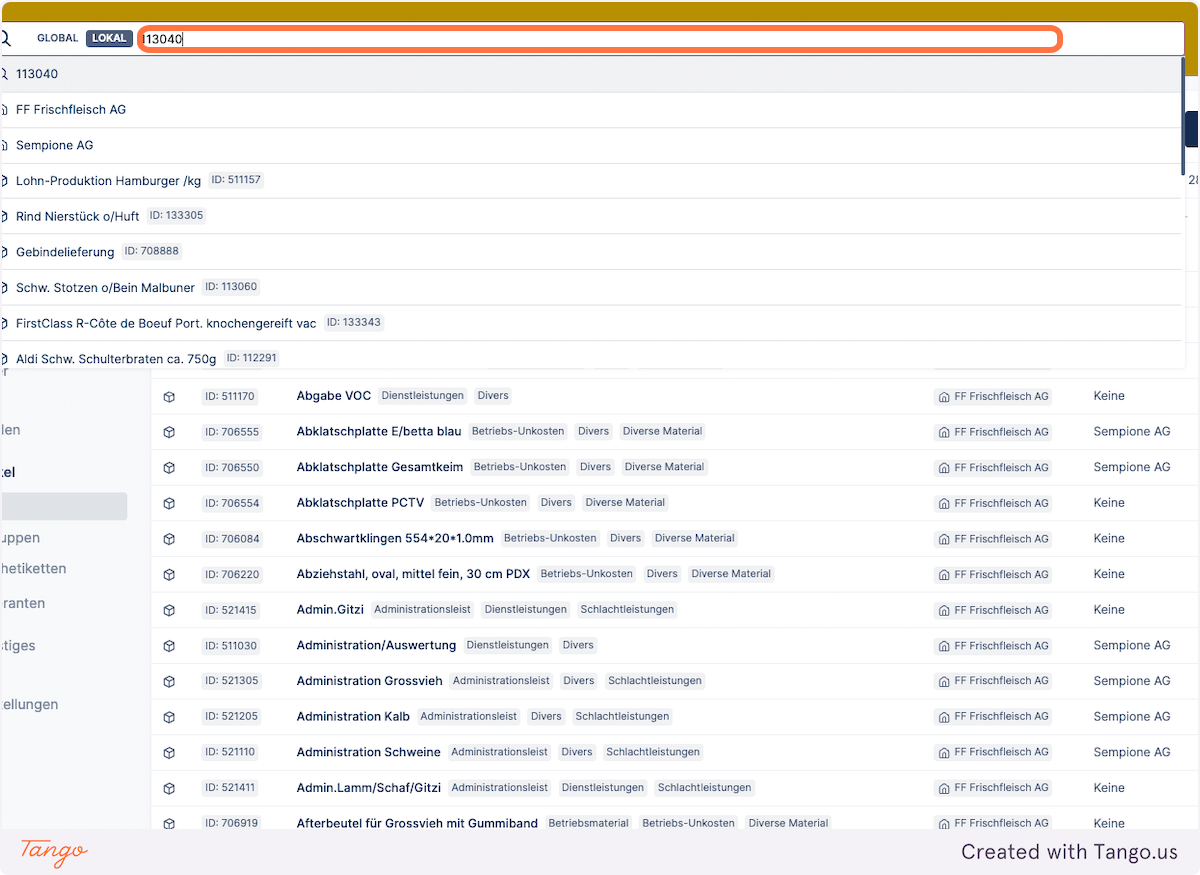
Task: Open the article Admin.Gitzi
Action: click(330, 609)
